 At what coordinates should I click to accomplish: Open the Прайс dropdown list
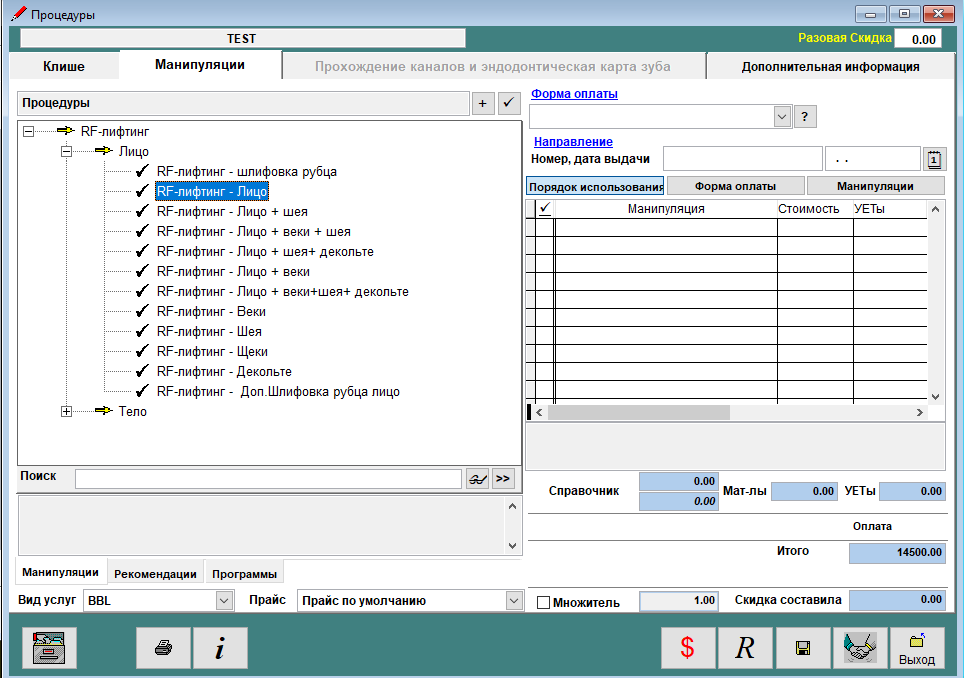click(x=513, y=600)
